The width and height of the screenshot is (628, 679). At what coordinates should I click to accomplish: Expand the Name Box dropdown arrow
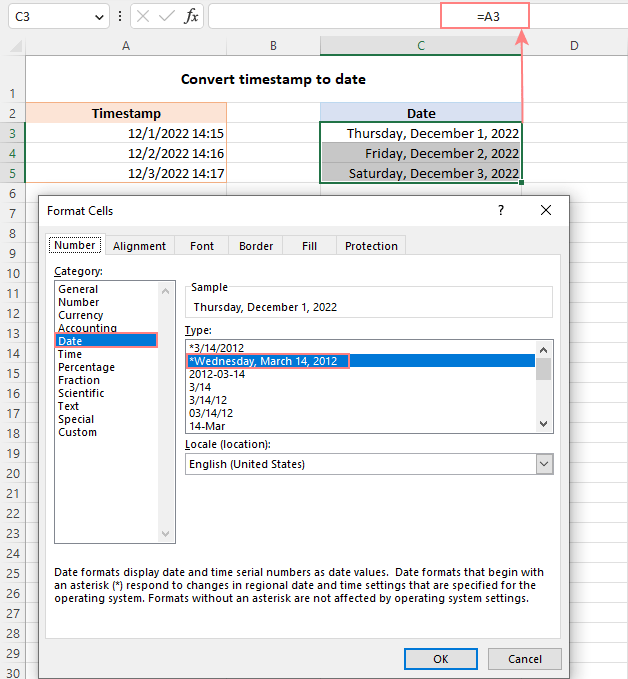click(98, 16)
